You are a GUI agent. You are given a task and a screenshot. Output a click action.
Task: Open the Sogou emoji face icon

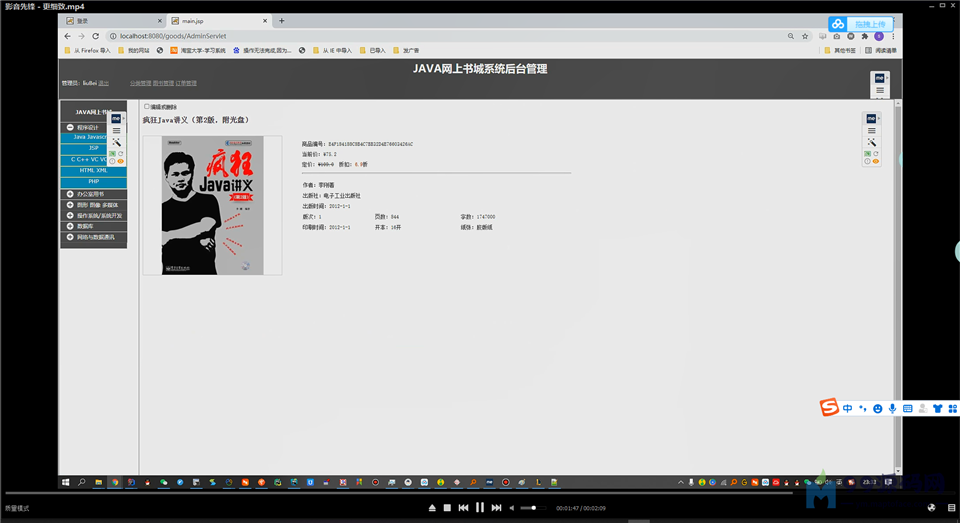point(877,408)
